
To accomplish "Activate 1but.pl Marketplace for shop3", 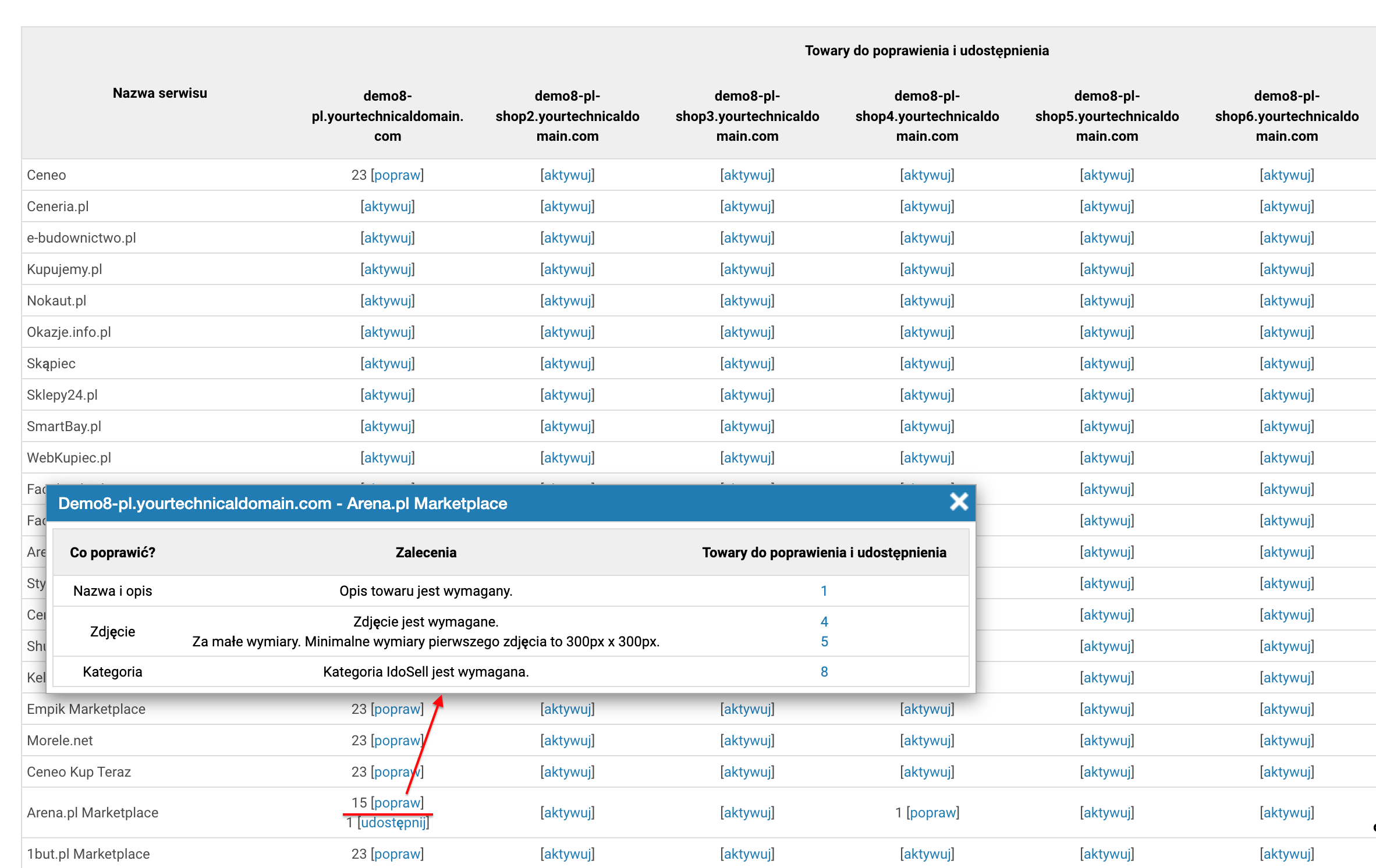I will (x=747, y=854).
